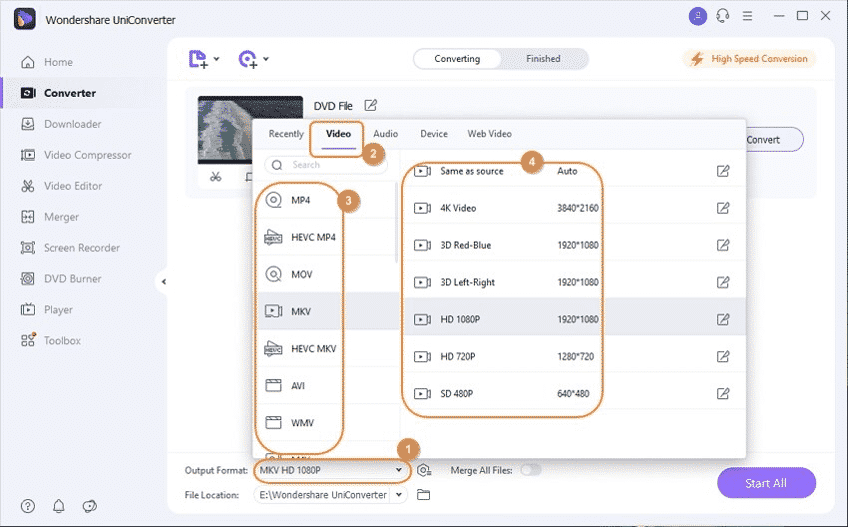Viewport: 849px width, 527px height.
Task: Open Video Editor in sidebar
Action: [x=61, y=186]
